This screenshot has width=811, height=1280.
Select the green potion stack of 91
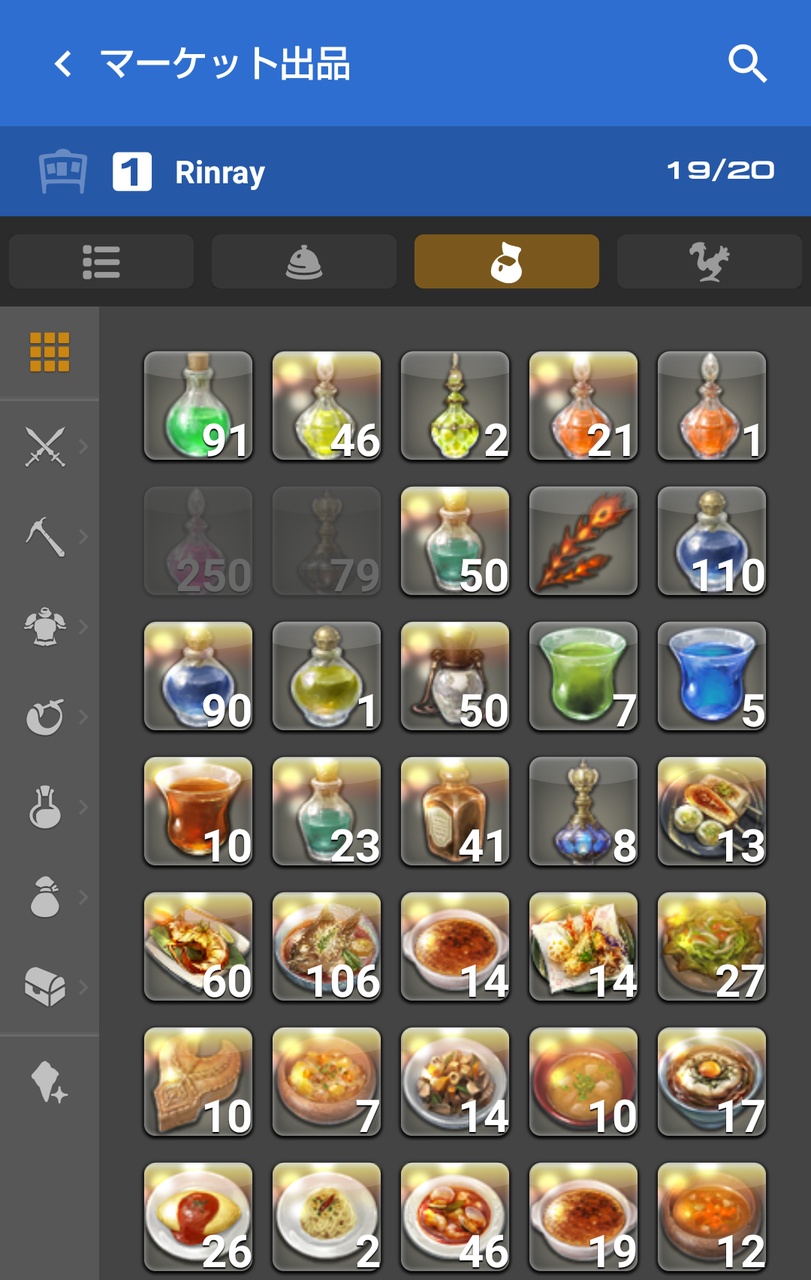click(x=198, y=405)
